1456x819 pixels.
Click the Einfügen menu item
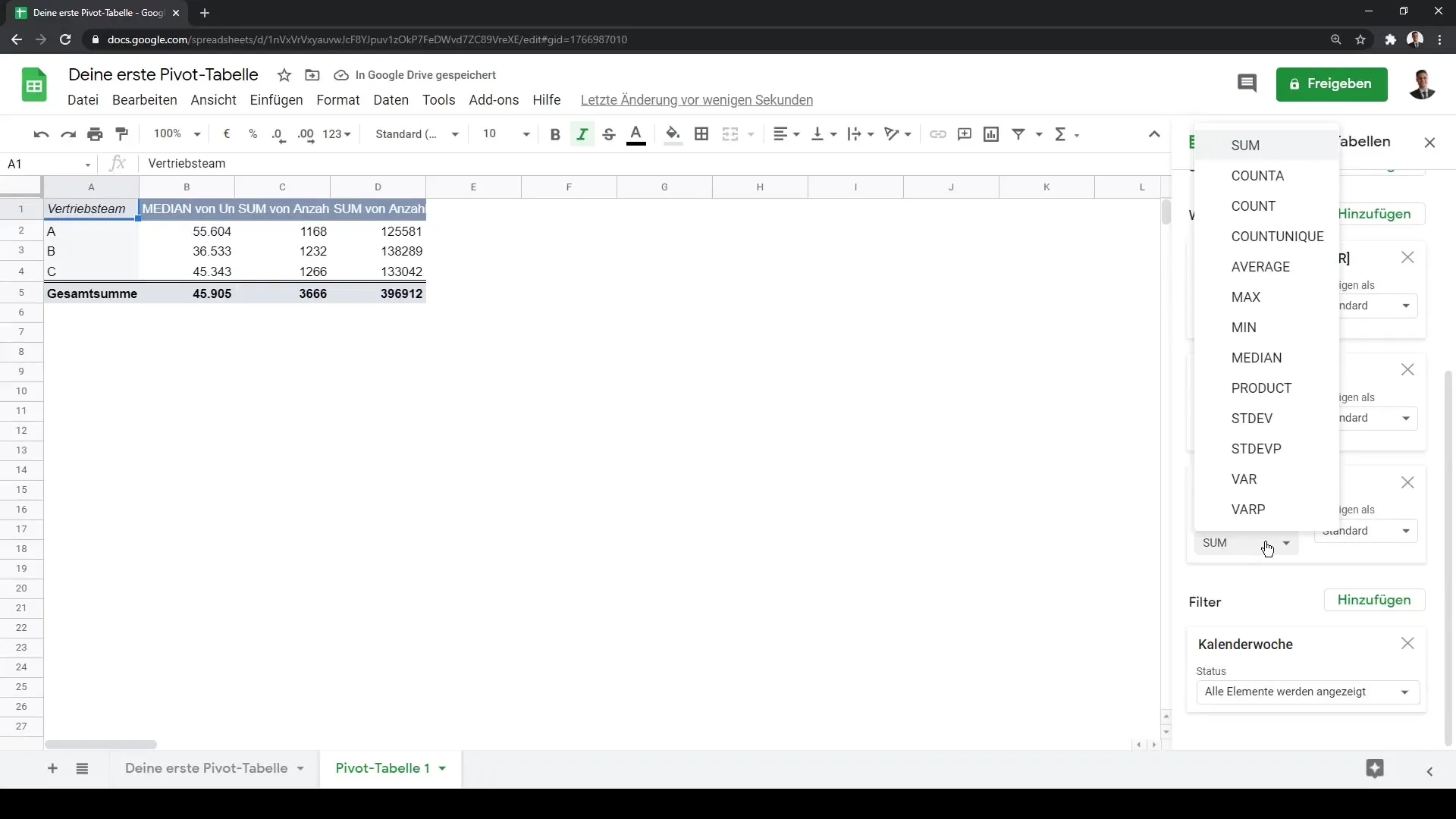click(x=277, y=100)
